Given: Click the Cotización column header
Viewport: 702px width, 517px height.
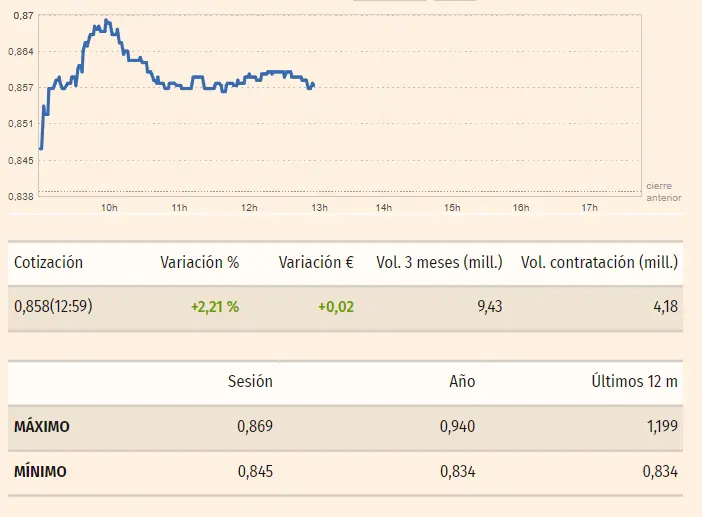Looking at the screenshot, I should tap(48, 263).
